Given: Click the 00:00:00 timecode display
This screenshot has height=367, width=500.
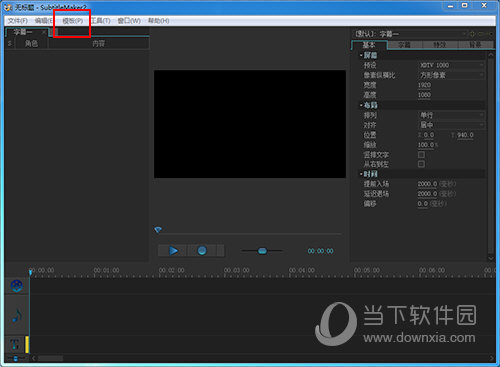Looking at the screenshot, I should coord(320,251).
